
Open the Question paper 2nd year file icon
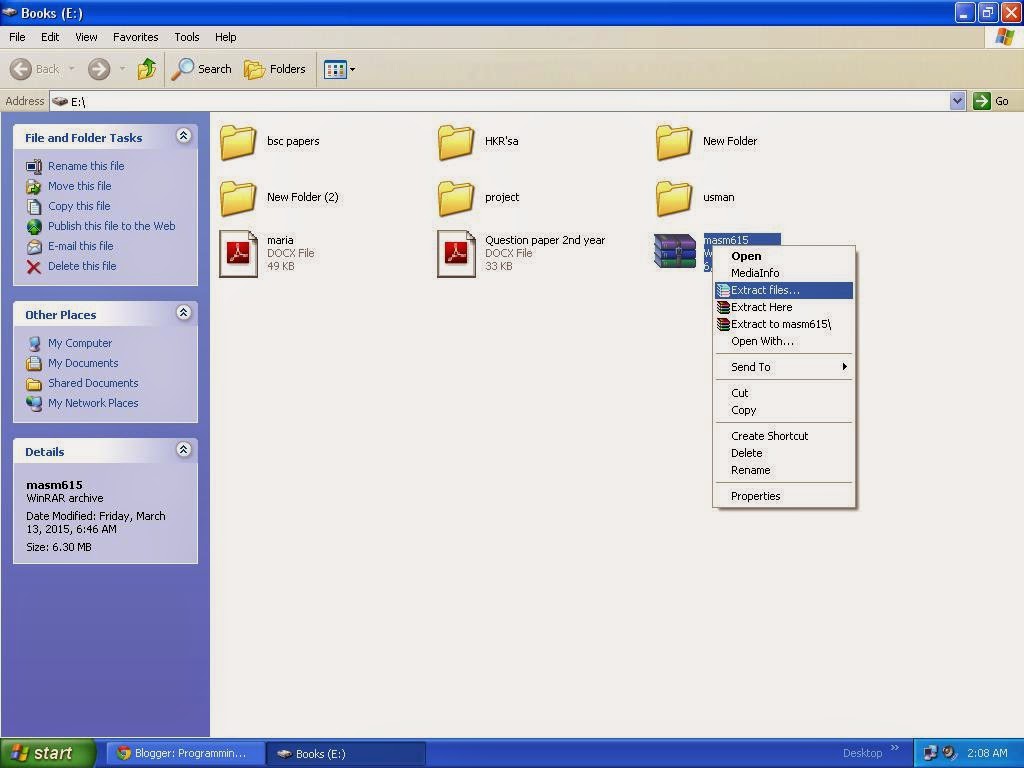[456, 253]
